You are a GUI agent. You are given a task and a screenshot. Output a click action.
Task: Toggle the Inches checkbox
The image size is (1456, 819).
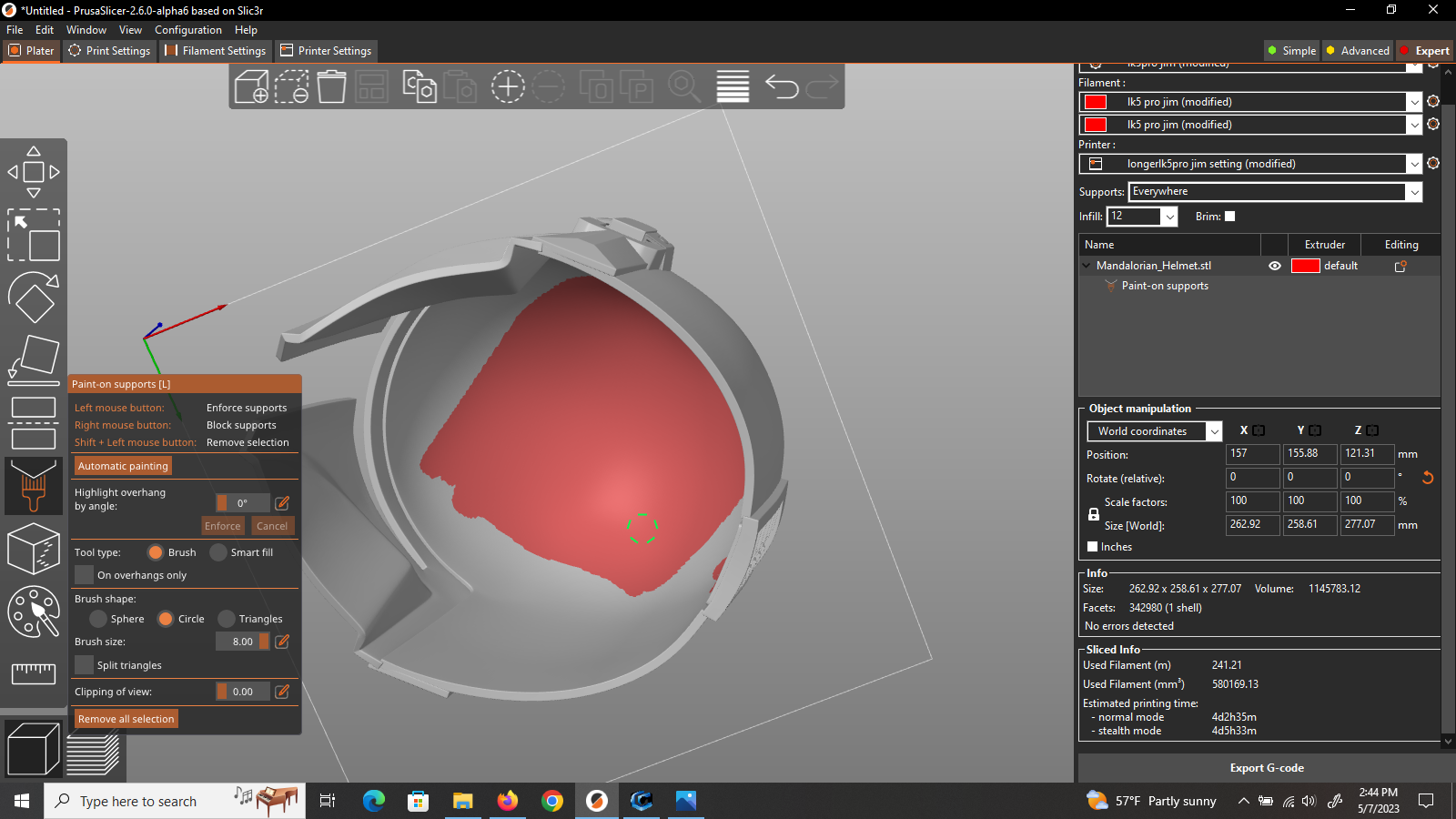pyautogui.click(x=1093, y=547)
